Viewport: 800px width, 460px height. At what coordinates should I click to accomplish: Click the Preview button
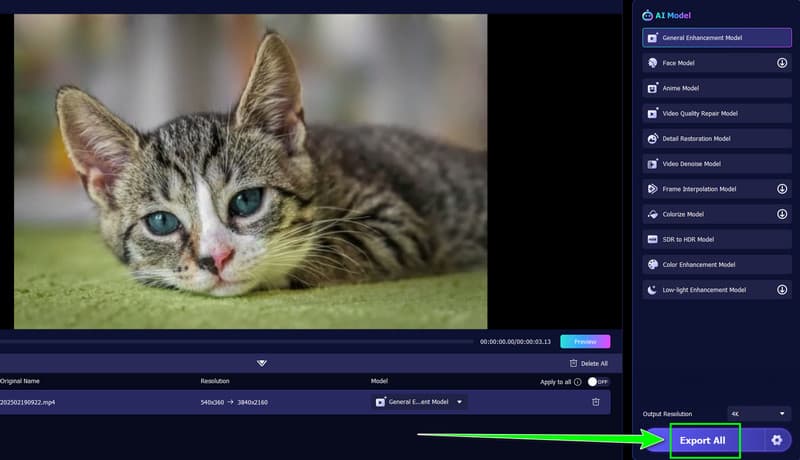click(x=585, y=342)
